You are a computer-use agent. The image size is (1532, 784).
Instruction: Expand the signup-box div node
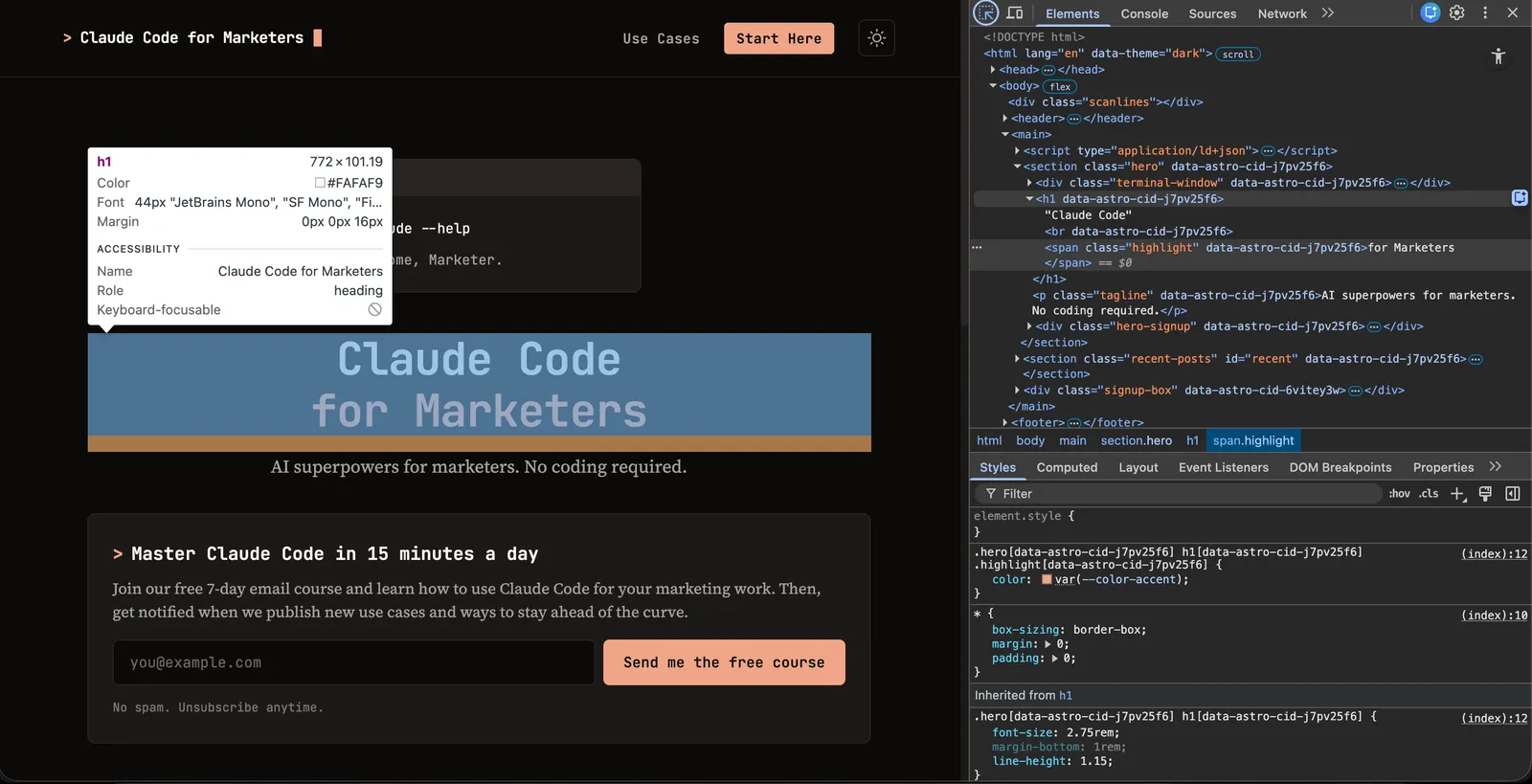click(1017, 391)
